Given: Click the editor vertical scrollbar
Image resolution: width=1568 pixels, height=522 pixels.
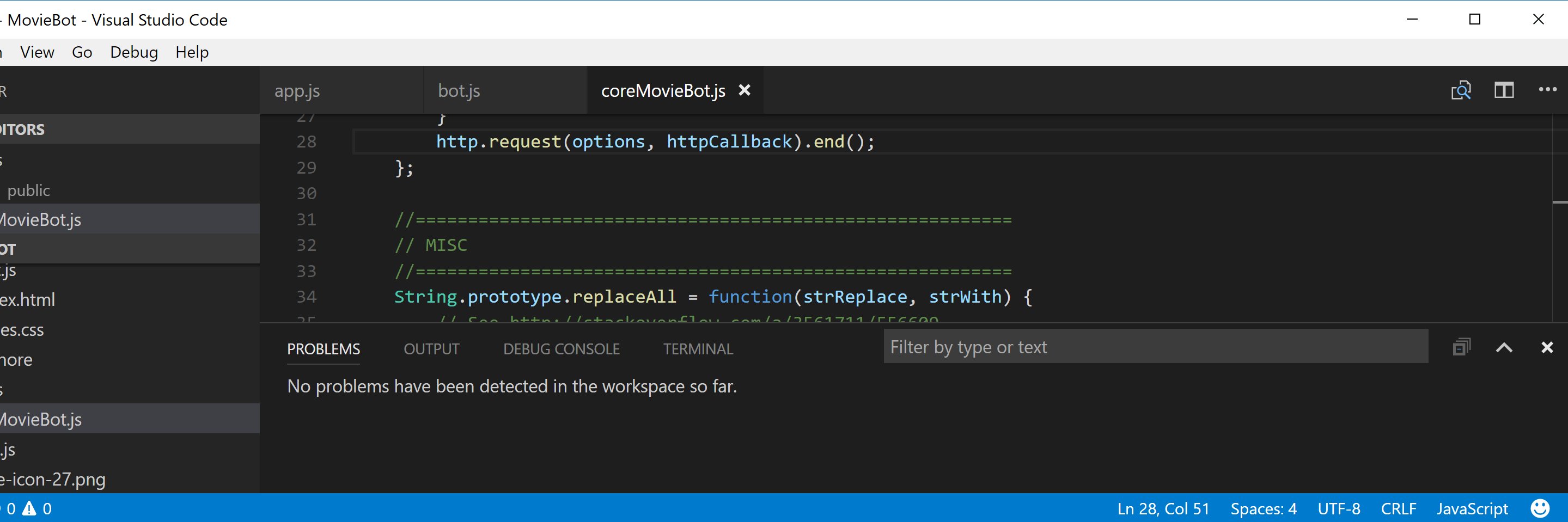Looking at the screenshot, I should [x=1560, y=218].
